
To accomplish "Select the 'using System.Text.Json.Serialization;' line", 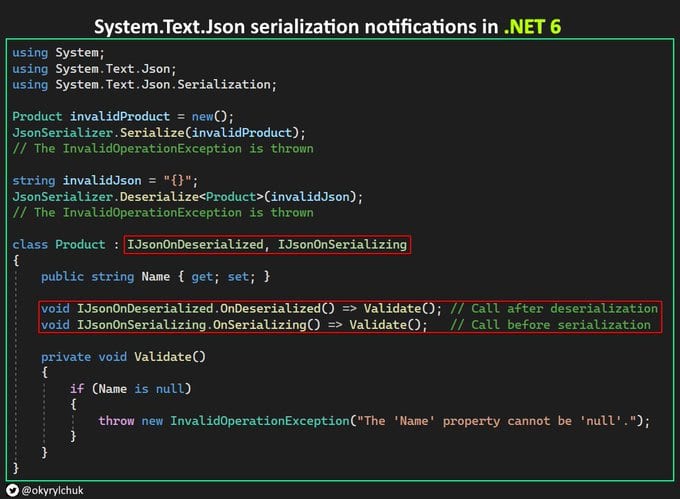I will [x=144, y=84].
